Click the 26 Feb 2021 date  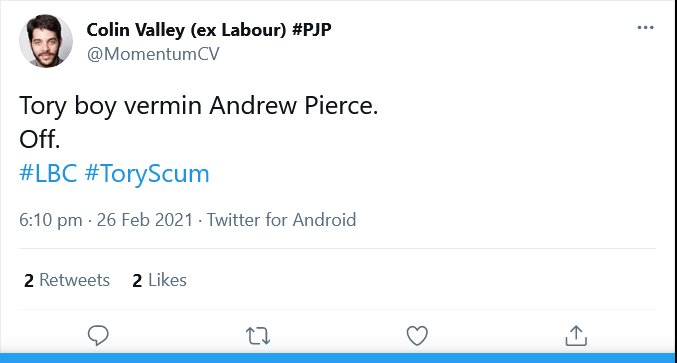pyautogui.click(x=145, y=220)
